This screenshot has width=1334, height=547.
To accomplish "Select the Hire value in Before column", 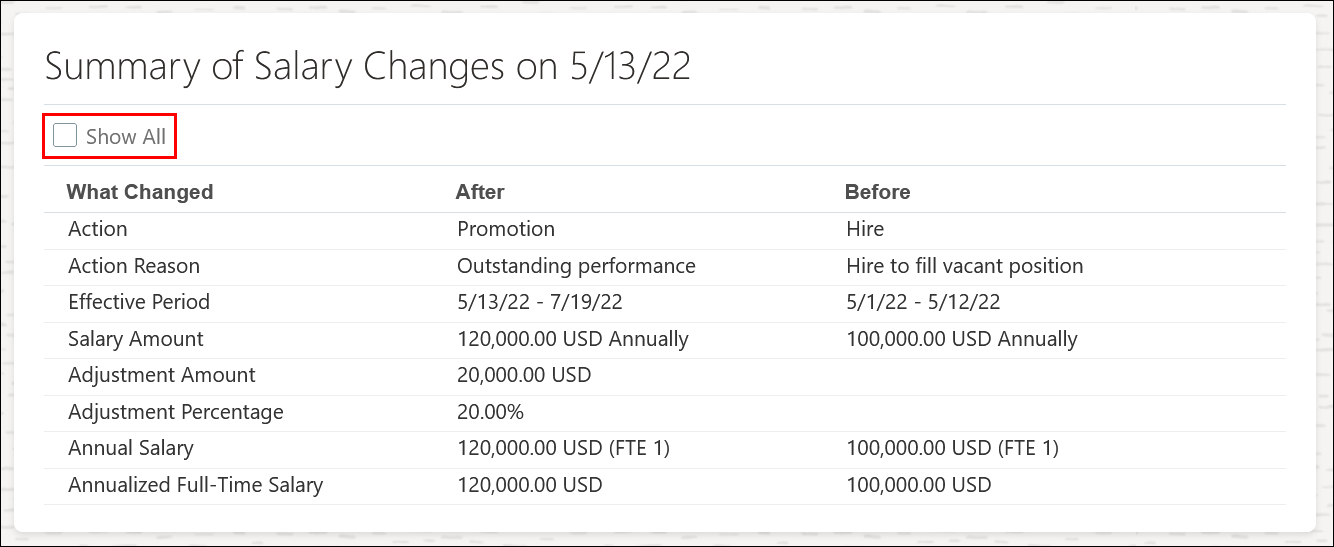I will coord(865,229).
